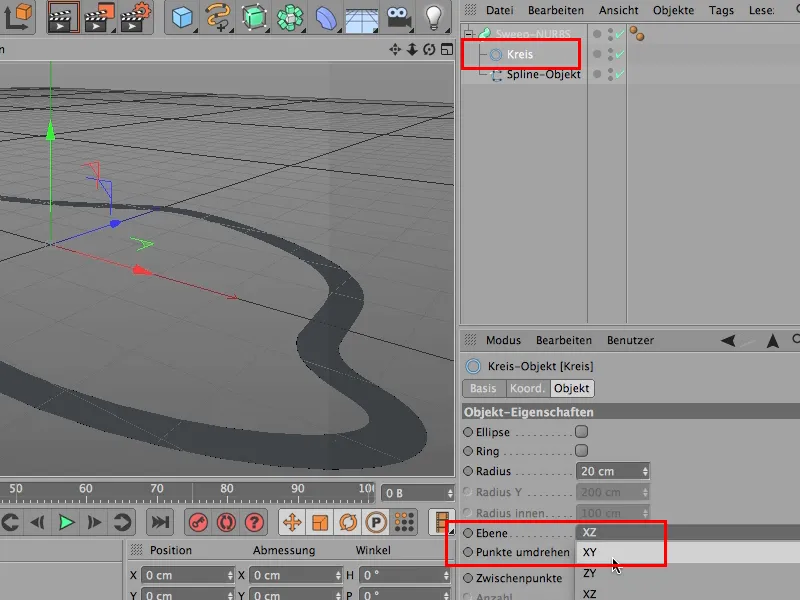Click the Zwischenpunkte circle toggle
800x600 pixels.
pos(468,578)
